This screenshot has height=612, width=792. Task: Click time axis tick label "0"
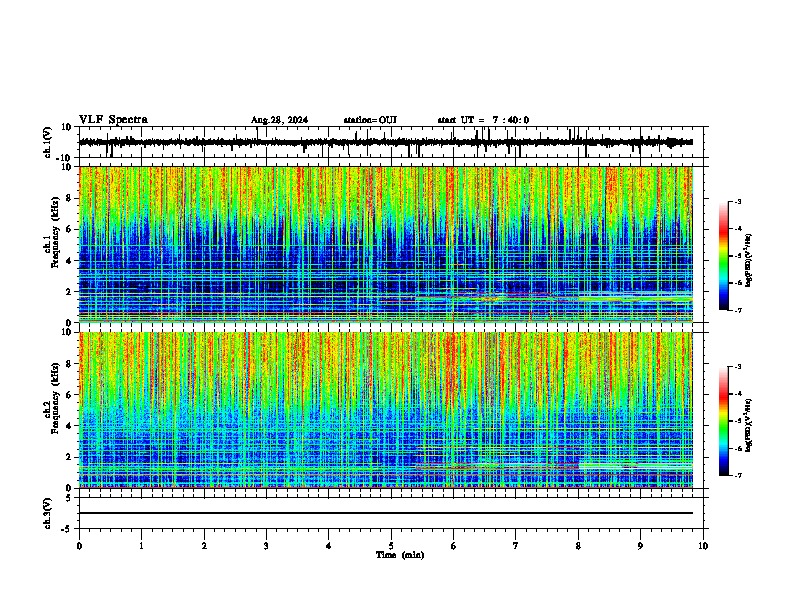point(79,546)
